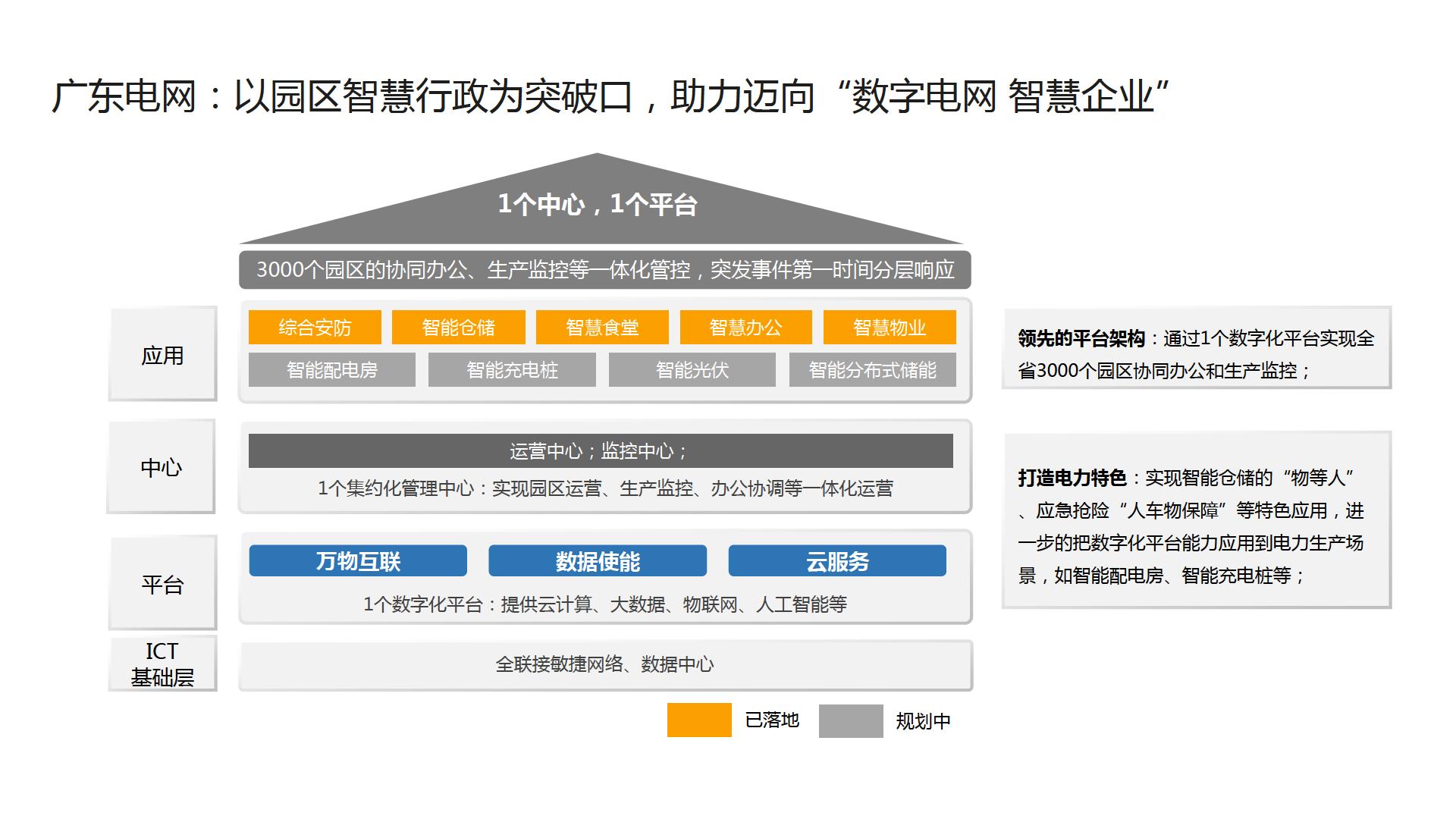Viewport: 1456px width, 819px height.
Task: Click the text 1个数字化平台：提供云计算 line
Action: pyautogui.click(x=605, y=604)
